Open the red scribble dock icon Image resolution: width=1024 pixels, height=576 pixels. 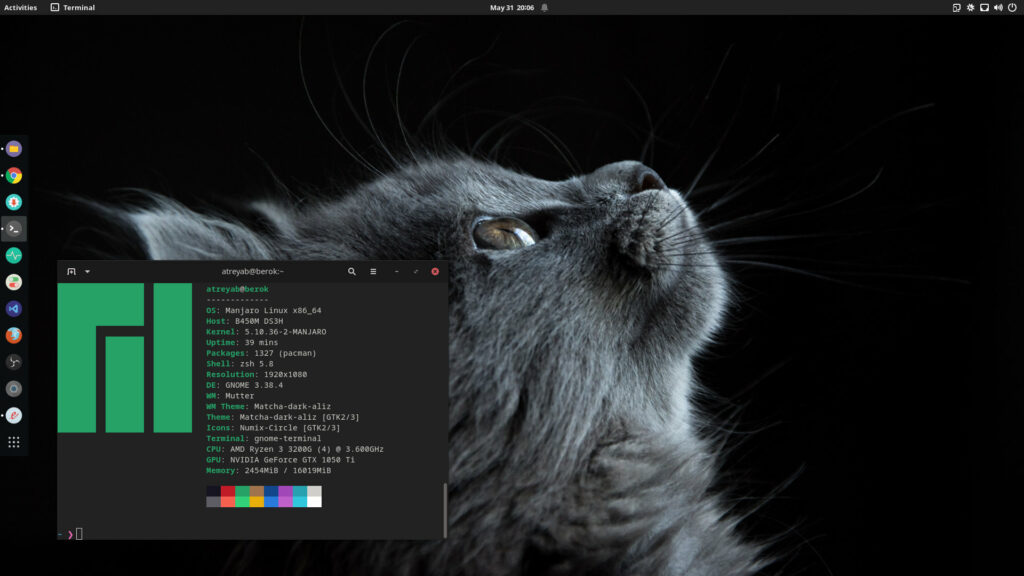coord(14,415)
